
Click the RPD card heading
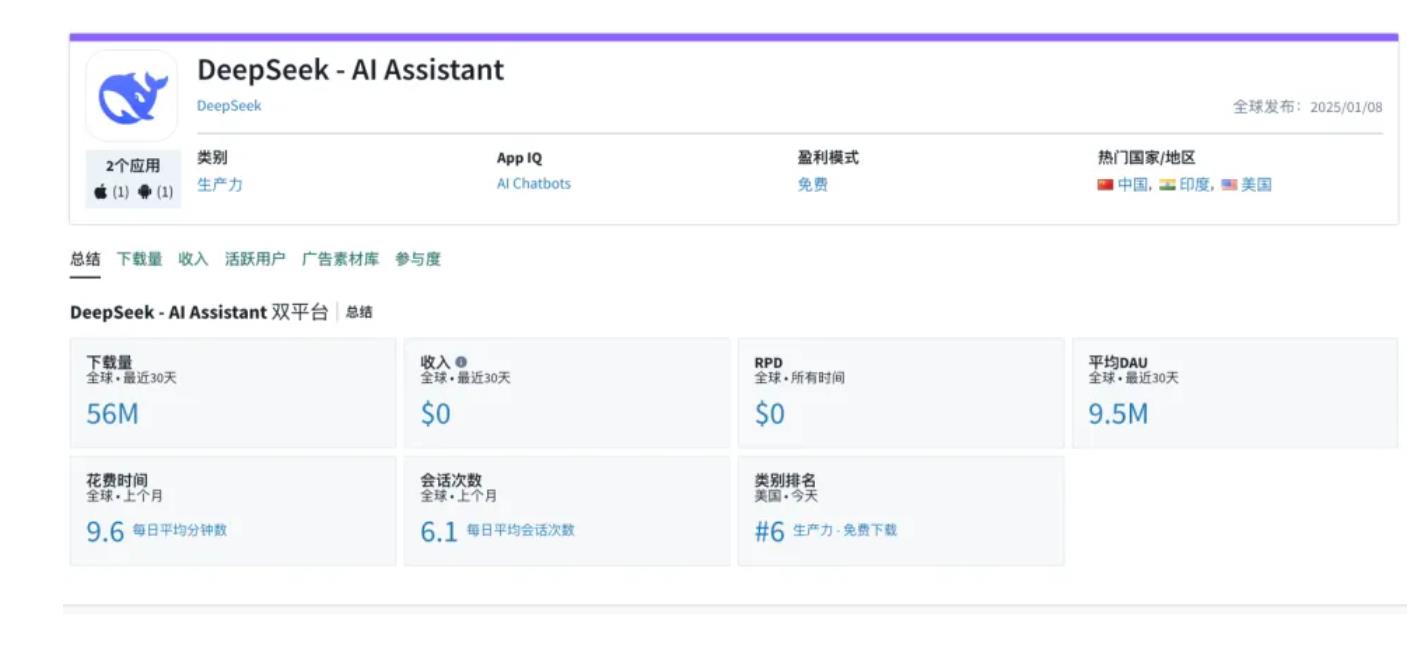tap(768, 362)
